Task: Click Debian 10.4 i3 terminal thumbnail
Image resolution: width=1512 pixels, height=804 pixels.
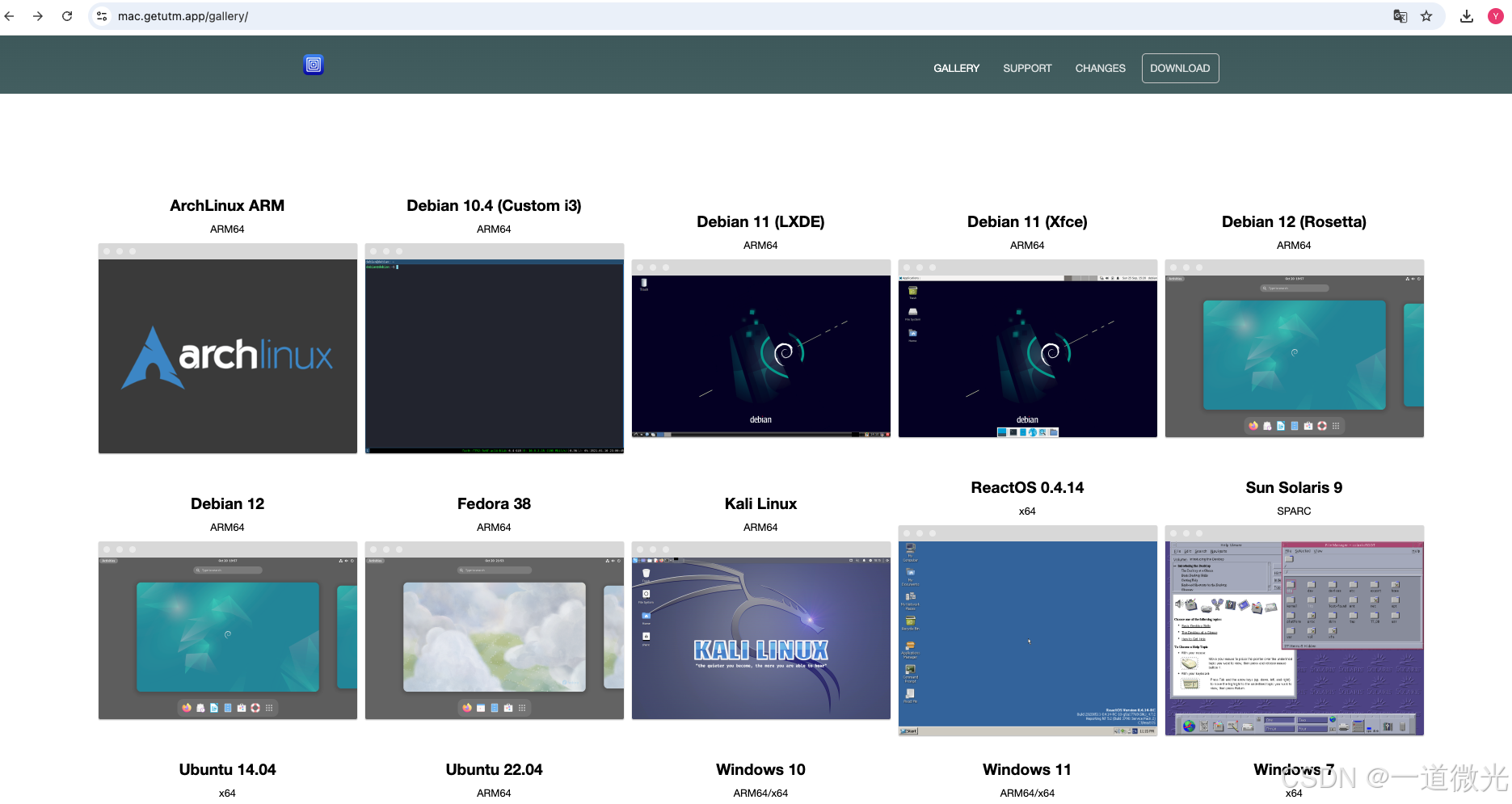Action: point(494,348)
